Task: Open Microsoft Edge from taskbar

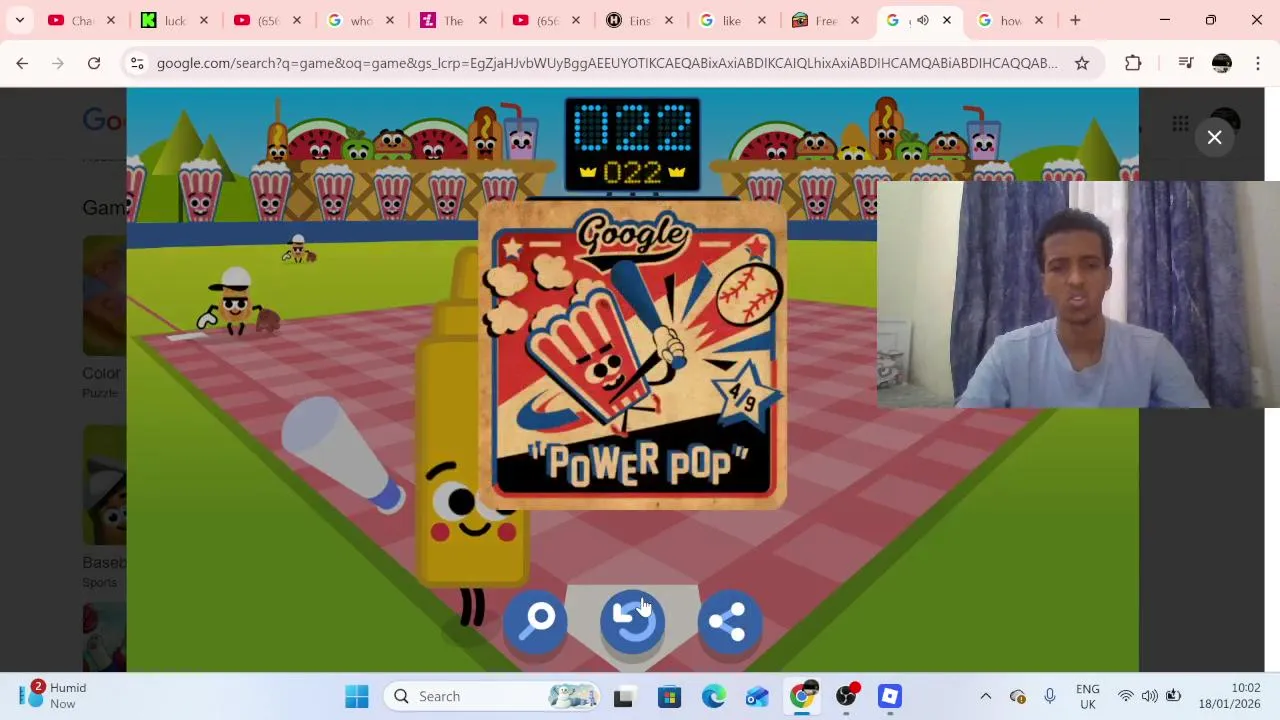Action: point(713,696)
